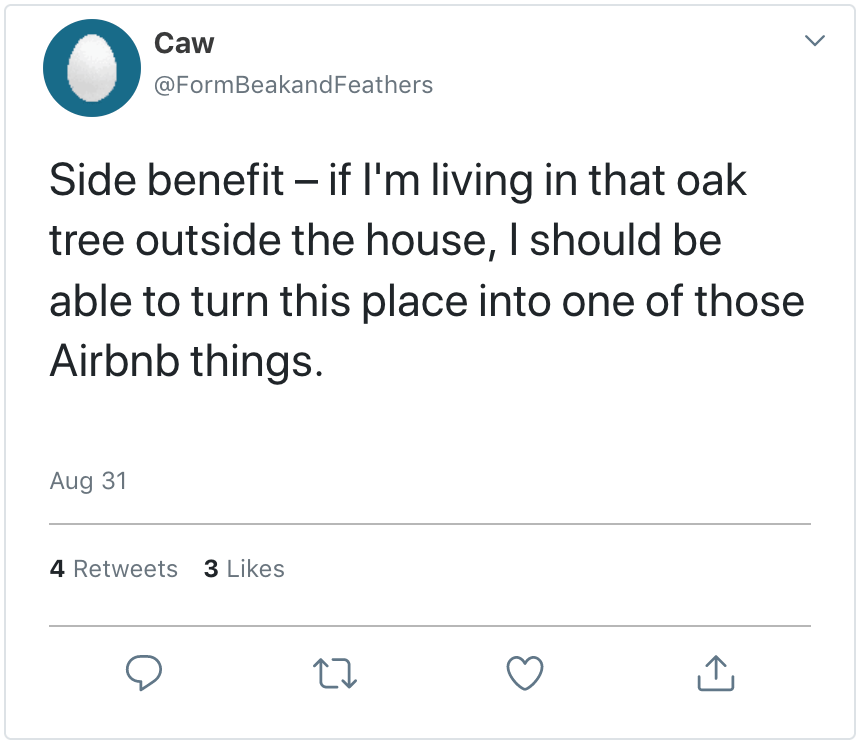The width and height of the screenshot is (866, 748).
Task: Open the share upload icon
Action: click(715, 673)
